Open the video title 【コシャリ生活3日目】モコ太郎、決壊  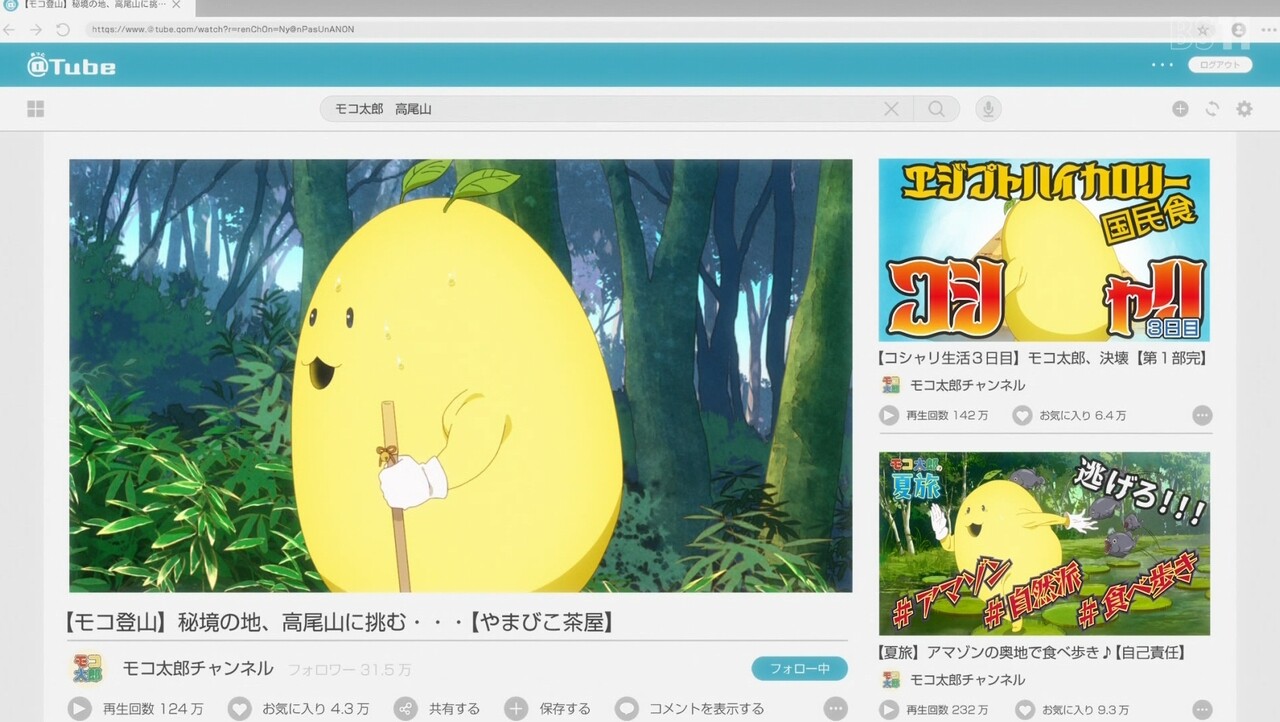(x=1043, y=358)
